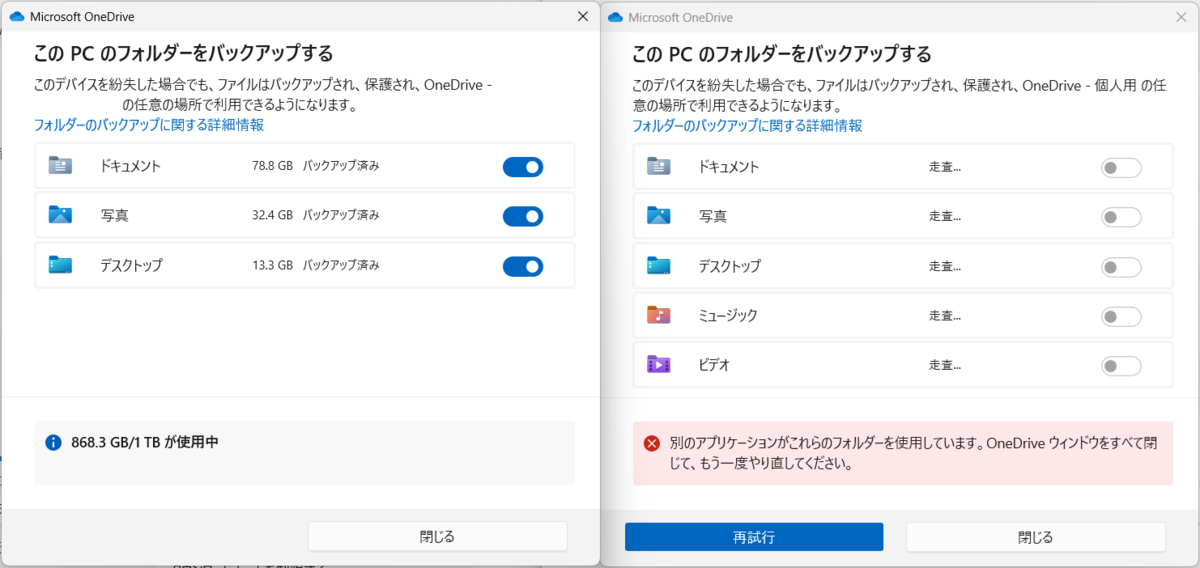
Task: Click the Documents folder icon in the right window
Action: pyautogui.click(x=658, y=166)
